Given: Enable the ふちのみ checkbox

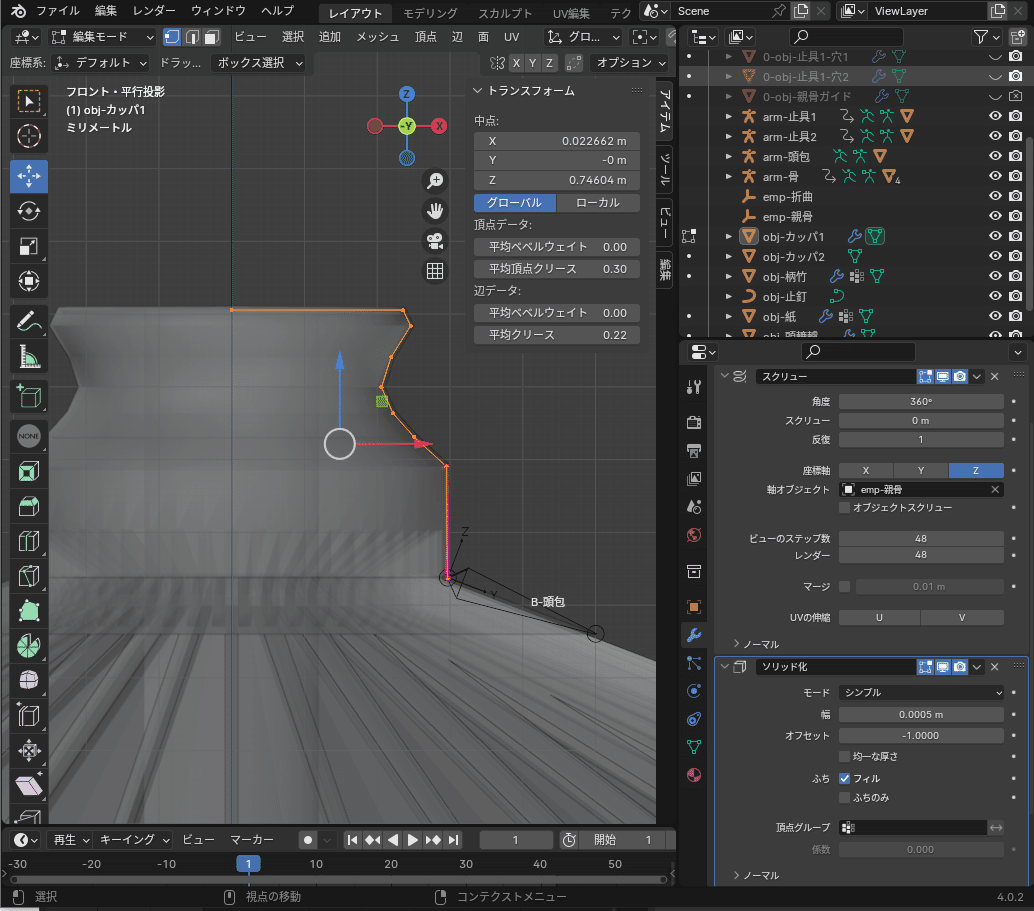Looking at the screenshot, I should tap(844, 798).
